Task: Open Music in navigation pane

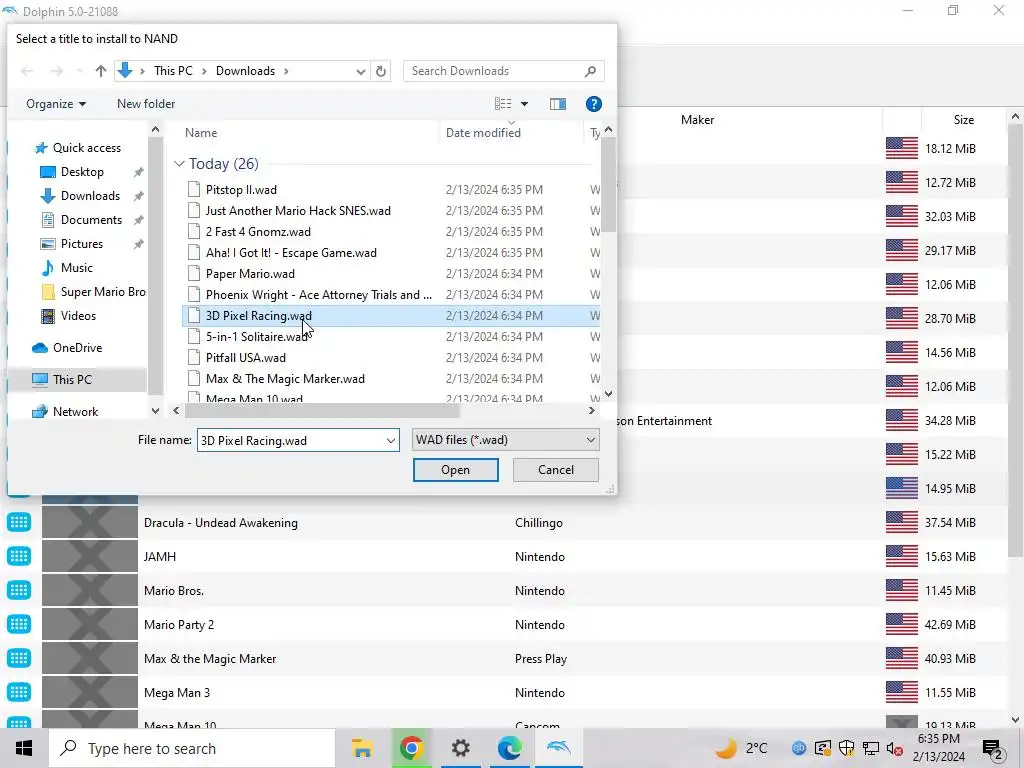Action: pyautogui.click(x=76, y=268)
